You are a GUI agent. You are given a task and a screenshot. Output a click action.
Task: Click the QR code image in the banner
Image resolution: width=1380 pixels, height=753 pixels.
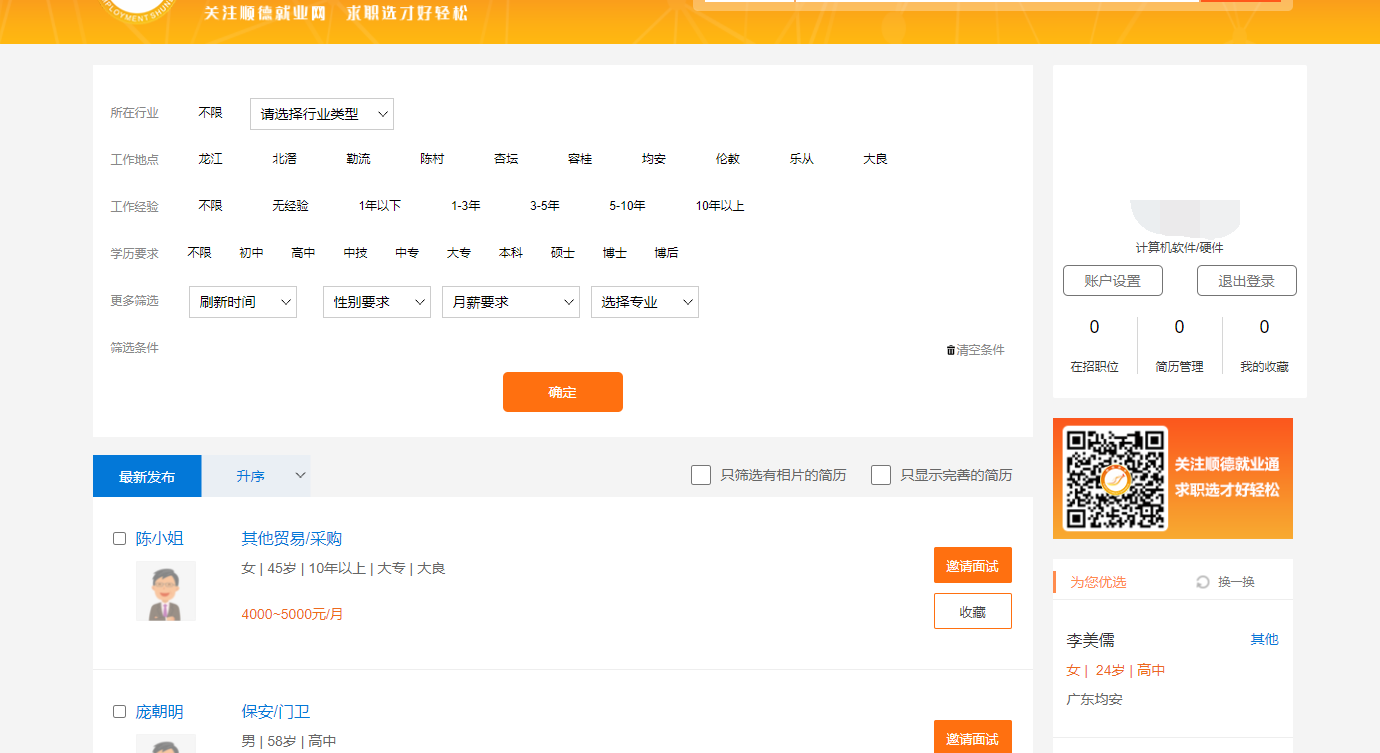tap(1115, 479)
